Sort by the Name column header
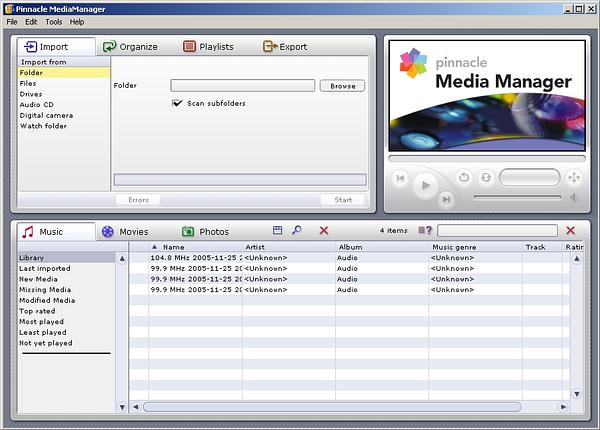 pos(195,247)
